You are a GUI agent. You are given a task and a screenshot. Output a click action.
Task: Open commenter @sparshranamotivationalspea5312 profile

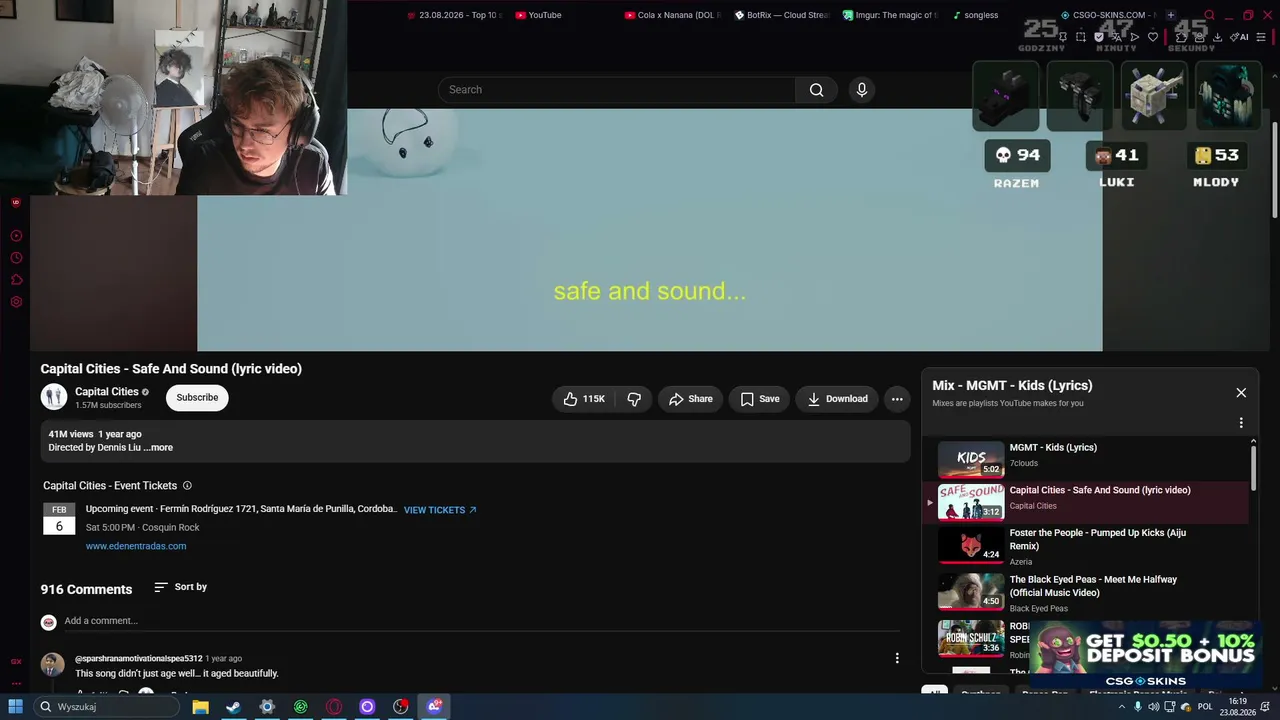(139, 659)
